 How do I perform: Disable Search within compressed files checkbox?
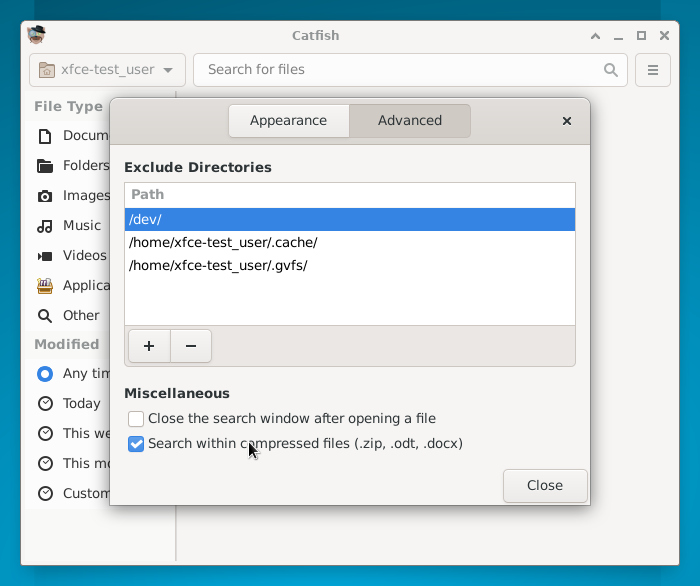tap(136, 444)
